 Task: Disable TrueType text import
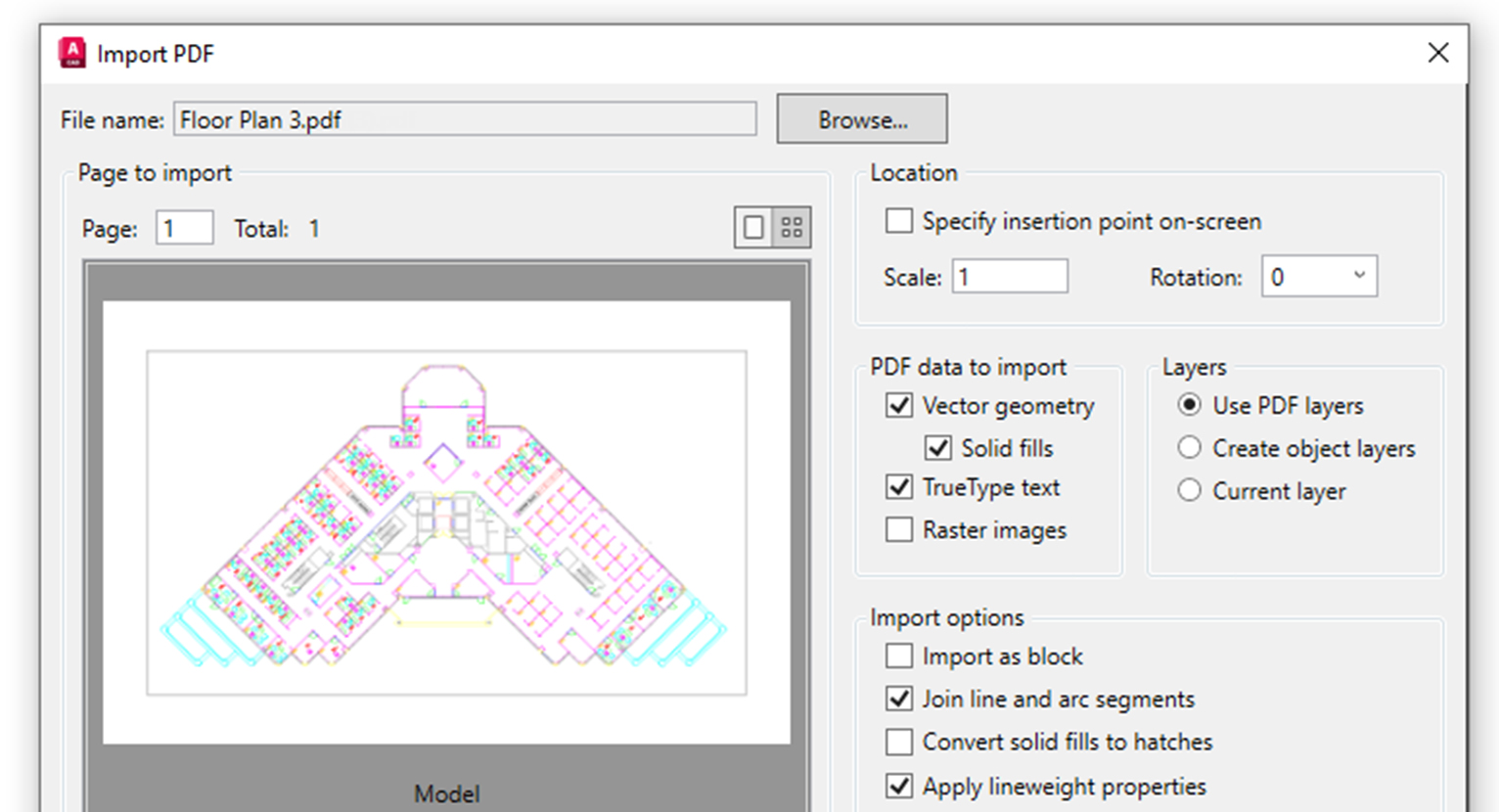pos(898,487)
